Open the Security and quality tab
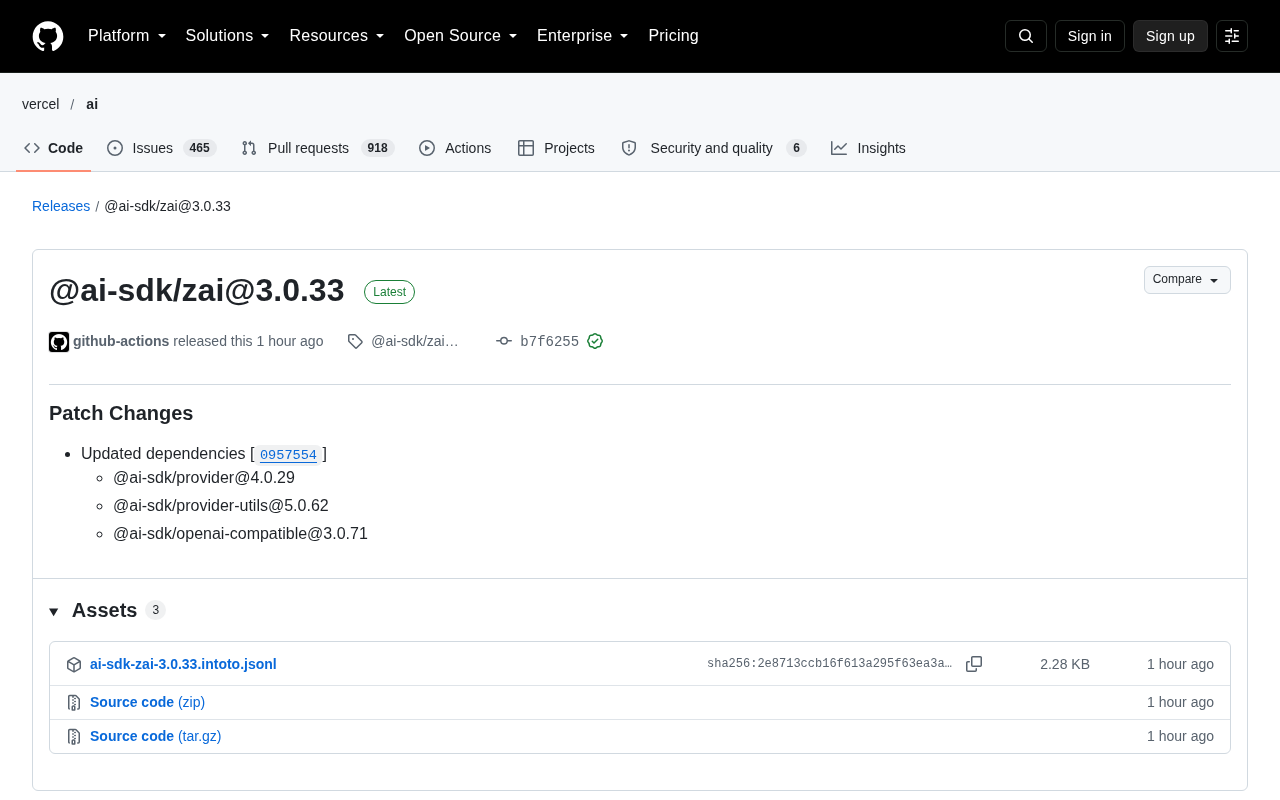Viewport: 1280px width, 800px height. coord(713,148)
